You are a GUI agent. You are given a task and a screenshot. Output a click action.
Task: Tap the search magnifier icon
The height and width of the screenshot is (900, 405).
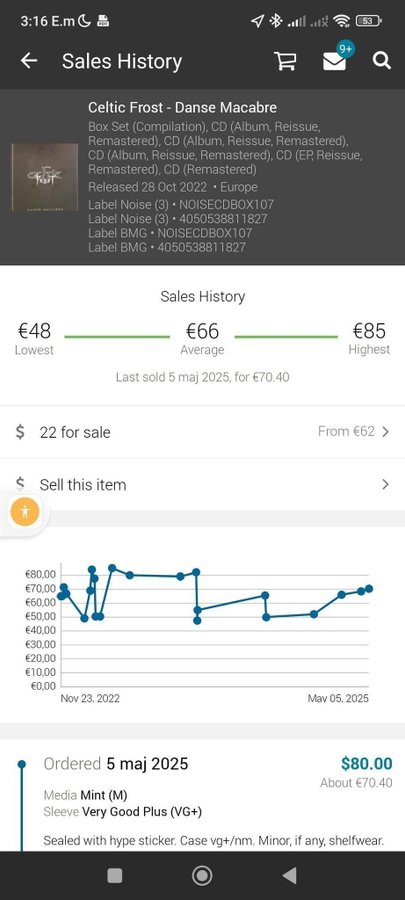(381, 61)
